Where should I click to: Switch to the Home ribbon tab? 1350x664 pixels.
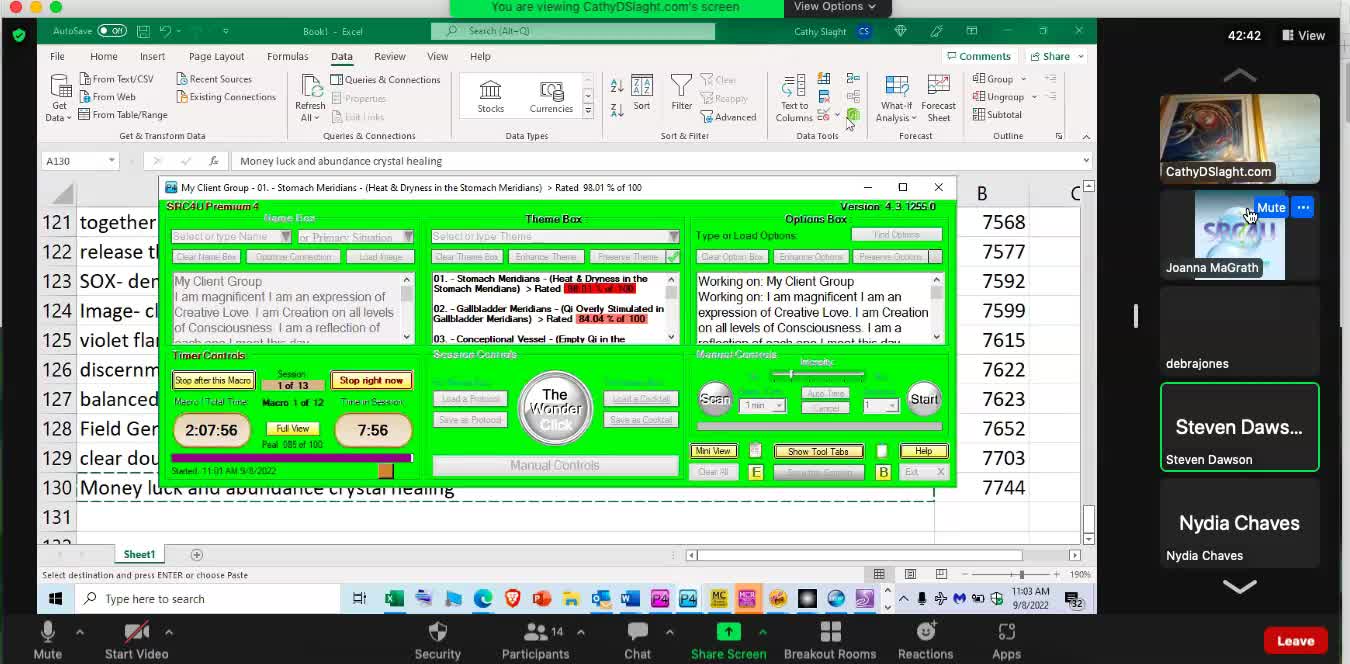[104, 57]
